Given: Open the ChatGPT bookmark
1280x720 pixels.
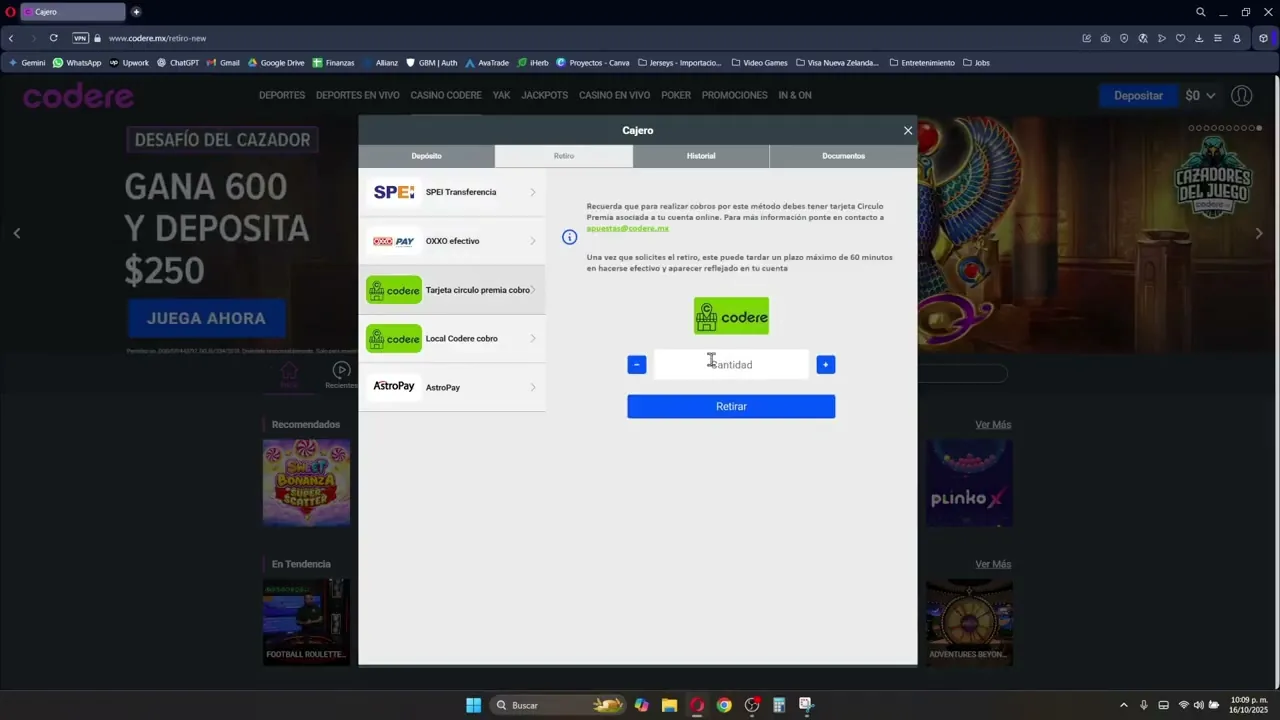Looking at the screenshot, I should (x=178, y=62).
